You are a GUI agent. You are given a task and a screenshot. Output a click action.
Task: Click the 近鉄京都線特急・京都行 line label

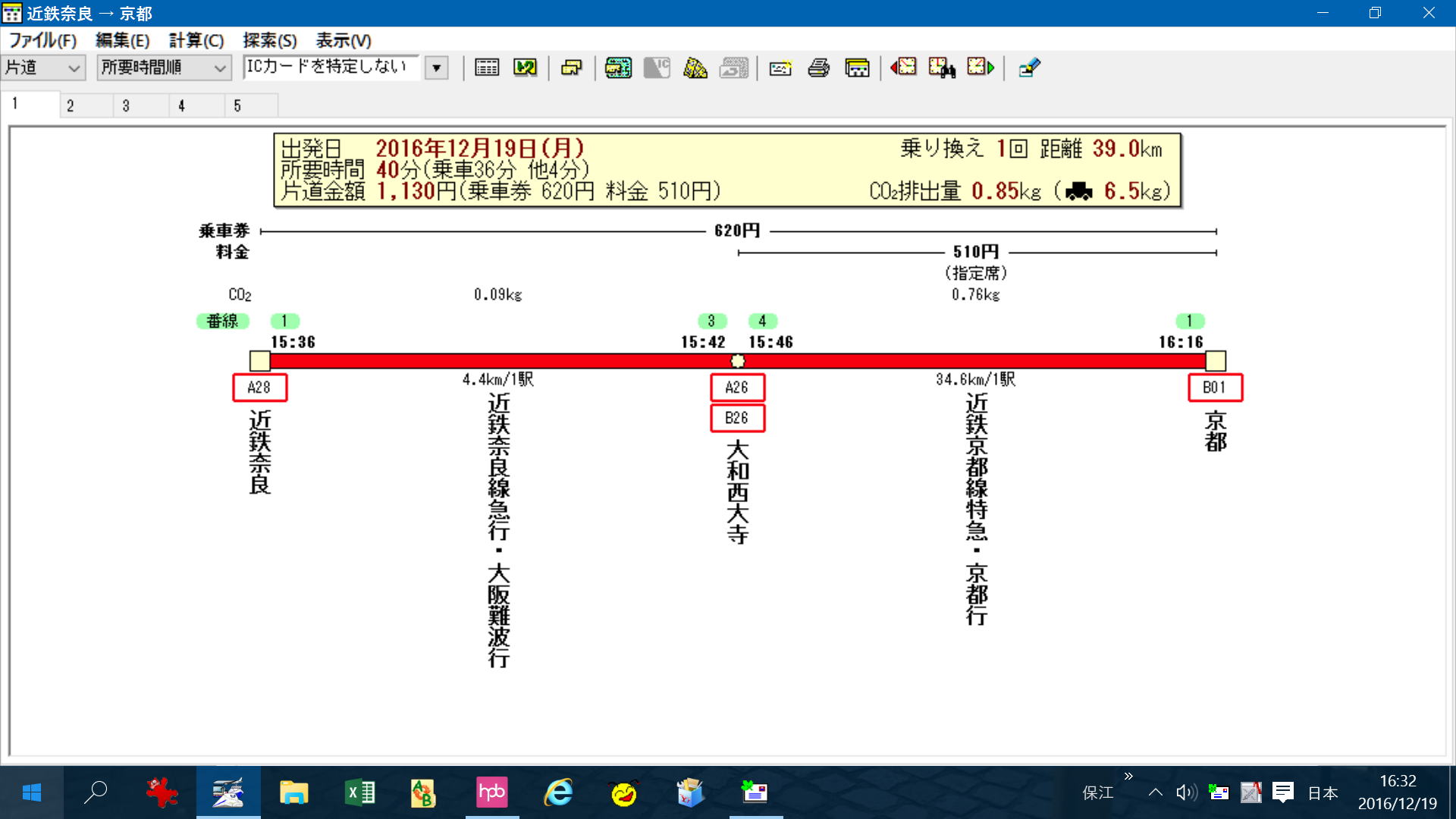coord(977,509)
